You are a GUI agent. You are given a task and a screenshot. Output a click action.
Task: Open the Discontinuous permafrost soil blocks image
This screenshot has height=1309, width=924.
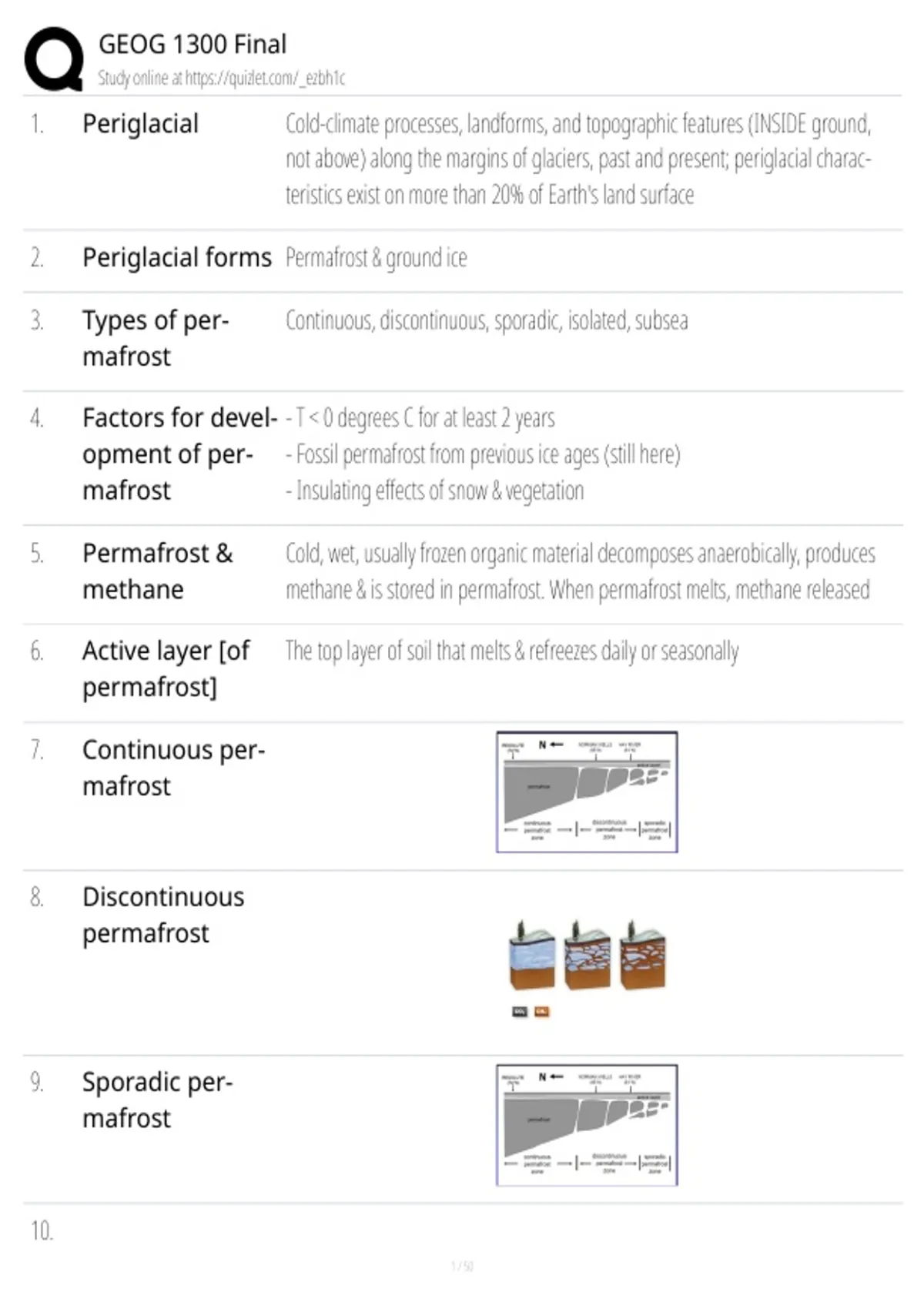588,955
